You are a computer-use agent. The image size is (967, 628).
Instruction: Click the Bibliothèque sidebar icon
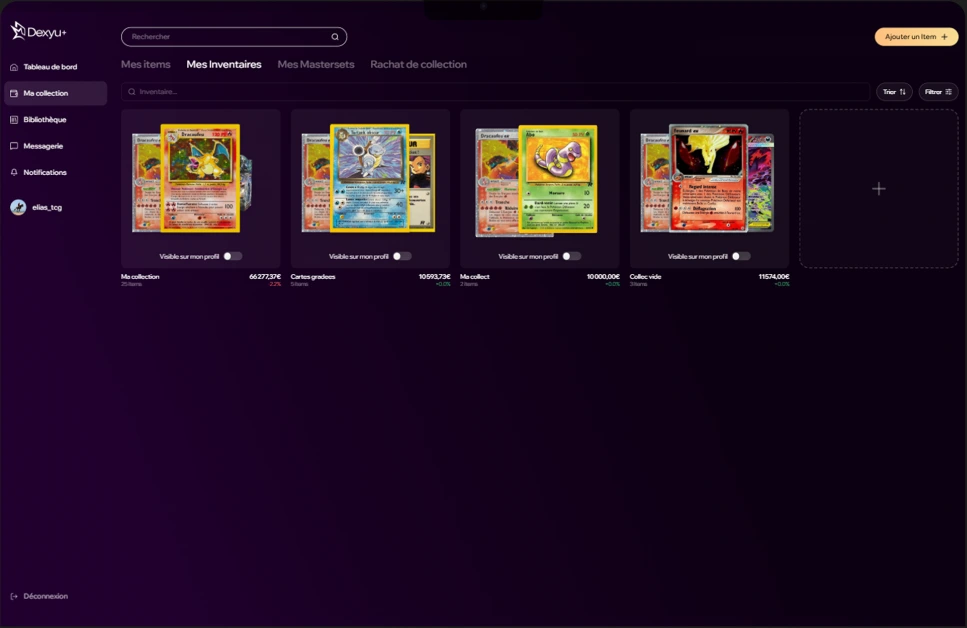point(14,120)
